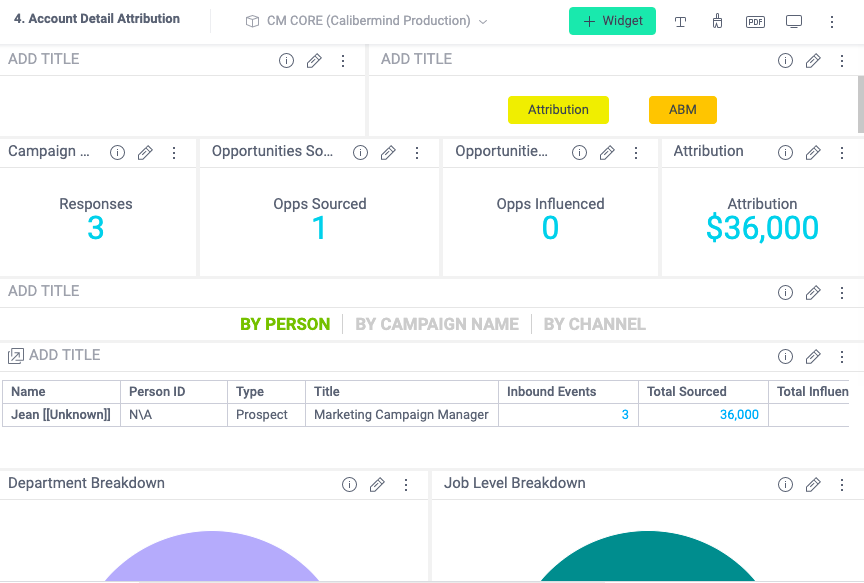Viewport: 864px width, 583px height.
Task: Show info for Attribution/ABM buttons widget
Action: tap(785, 61)
